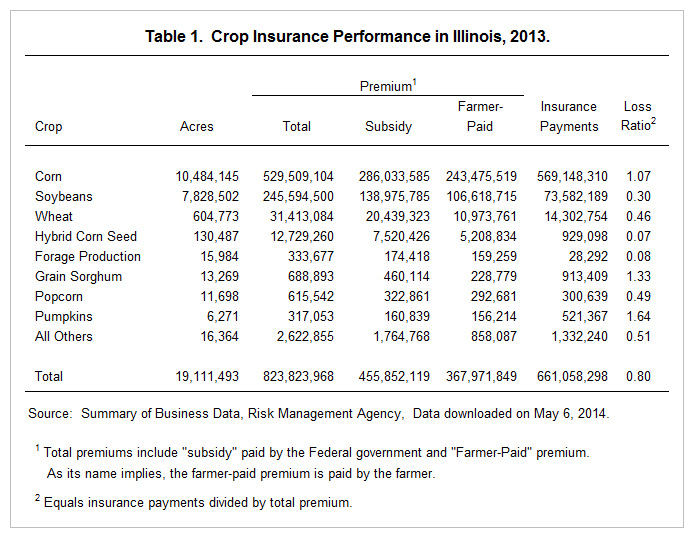
Task: Select total insurance payments 661,058,298
Action: 572,377
